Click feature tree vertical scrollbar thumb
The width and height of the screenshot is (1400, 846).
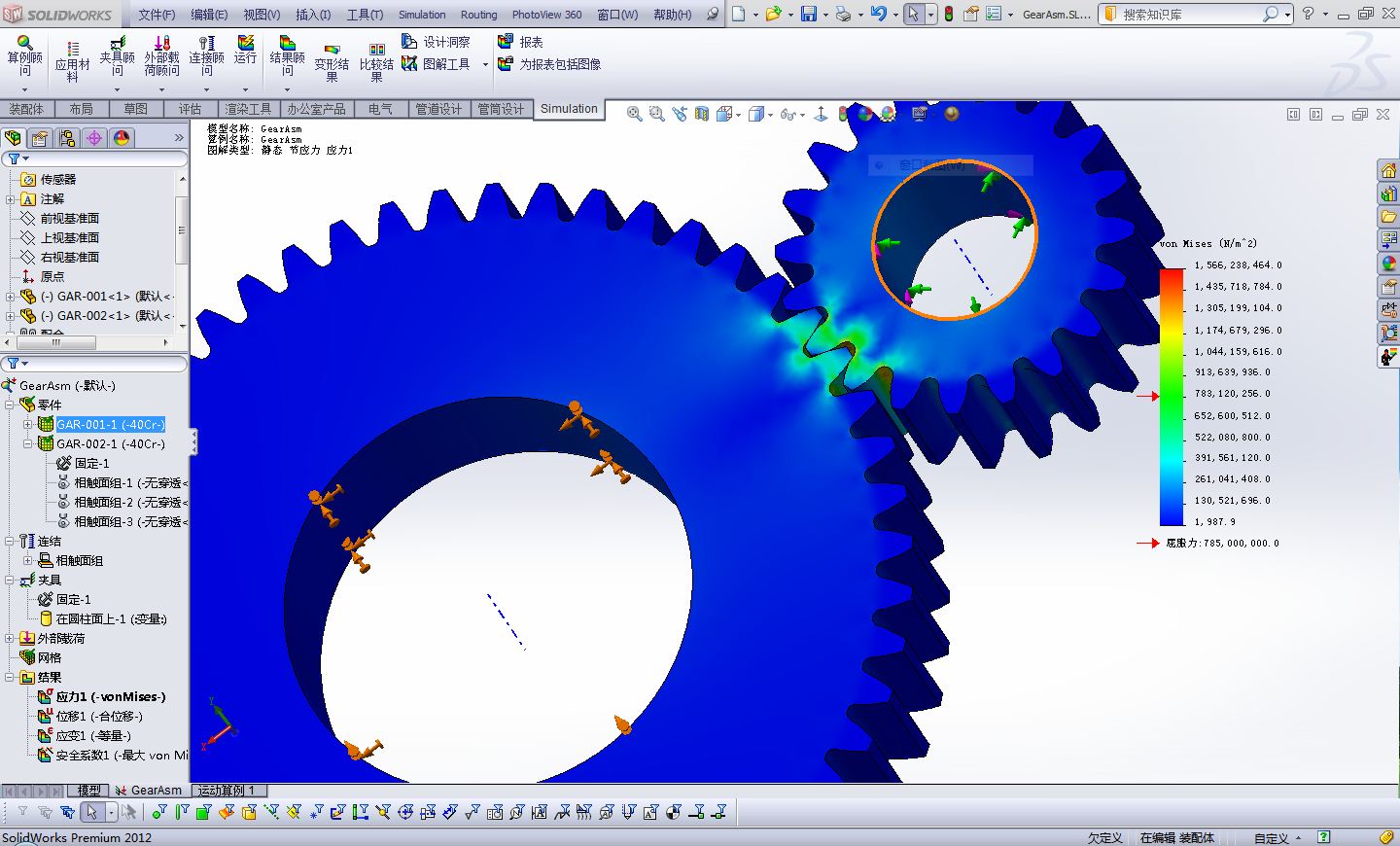(181, 230)
